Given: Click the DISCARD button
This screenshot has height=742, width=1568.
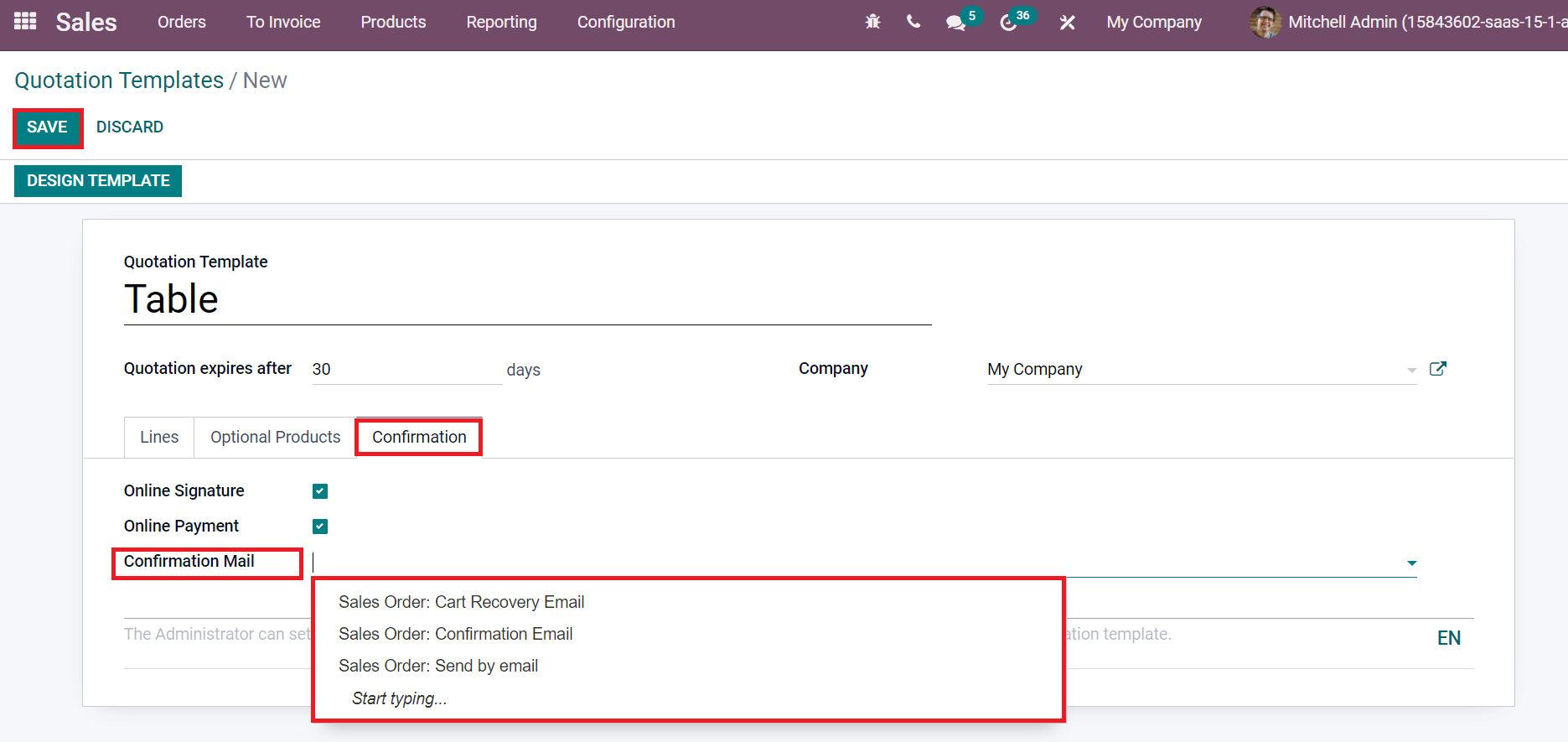Looking at the screenshot, I should tap(130, 127).
